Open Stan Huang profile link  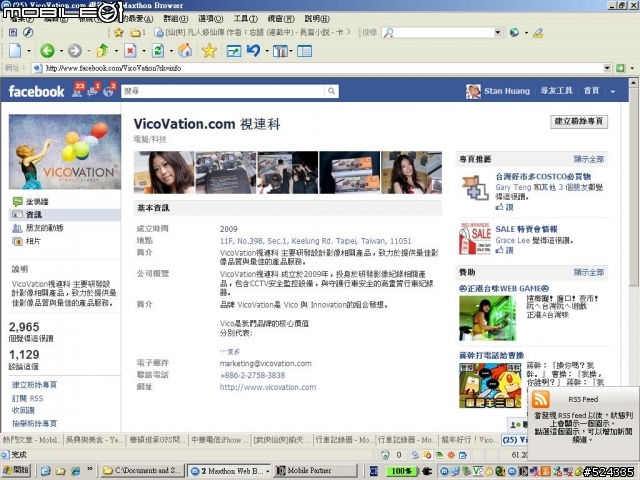[507, 91]
